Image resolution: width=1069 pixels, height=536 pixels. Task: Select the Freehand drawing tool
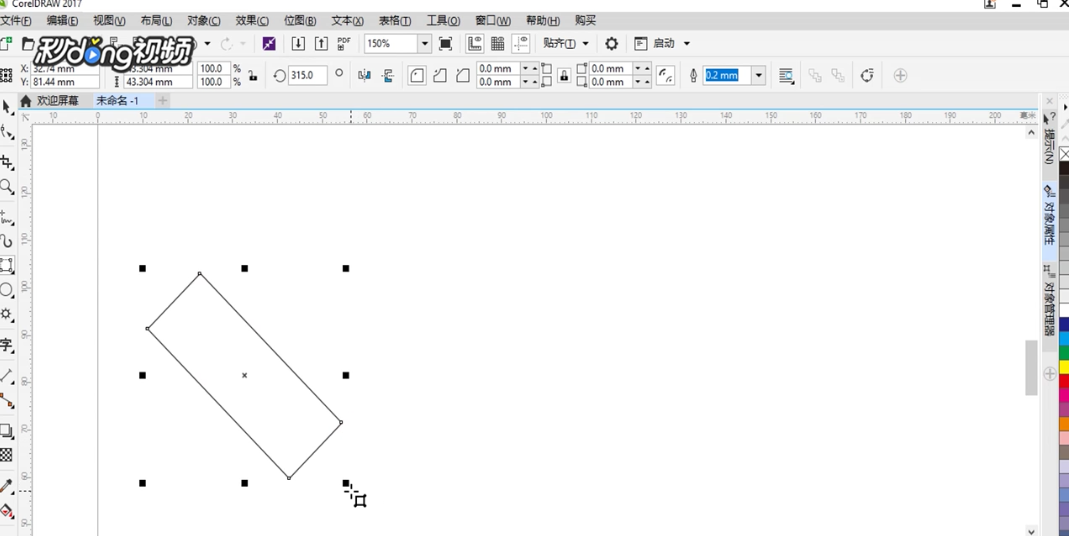coord(7,218)
